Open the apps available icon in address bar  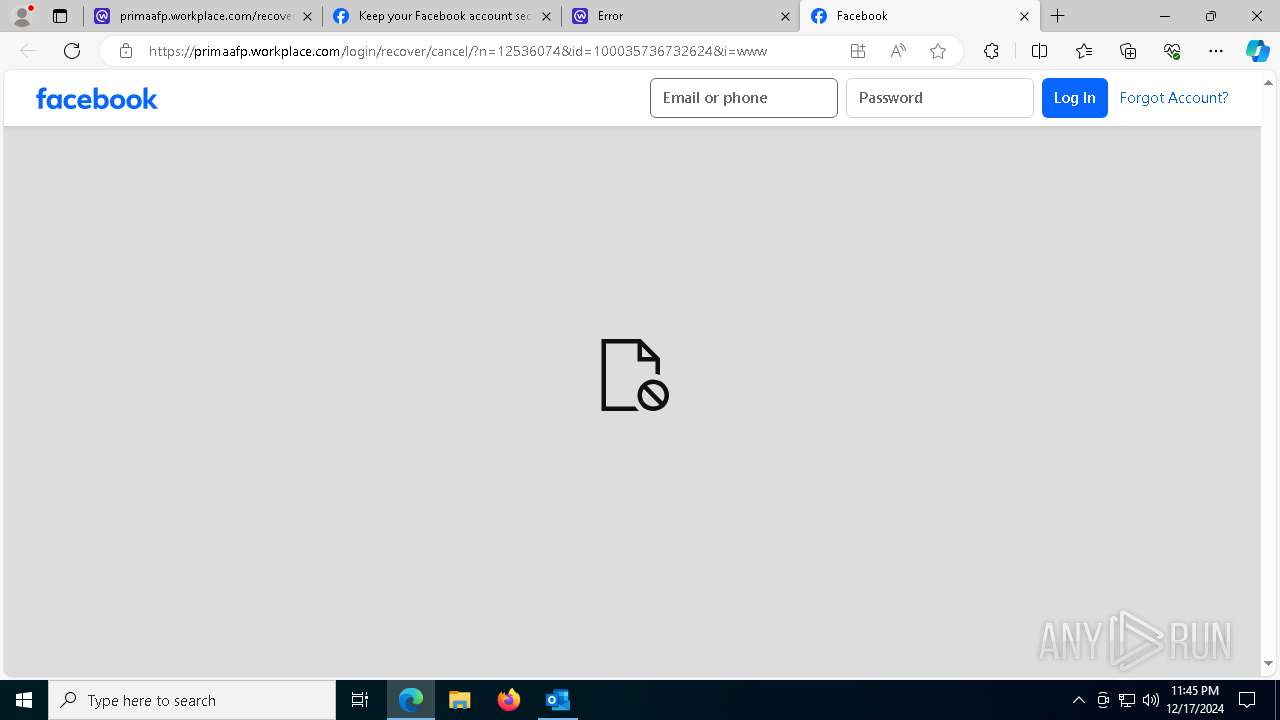pyautogui.click(x=858, y=51)
